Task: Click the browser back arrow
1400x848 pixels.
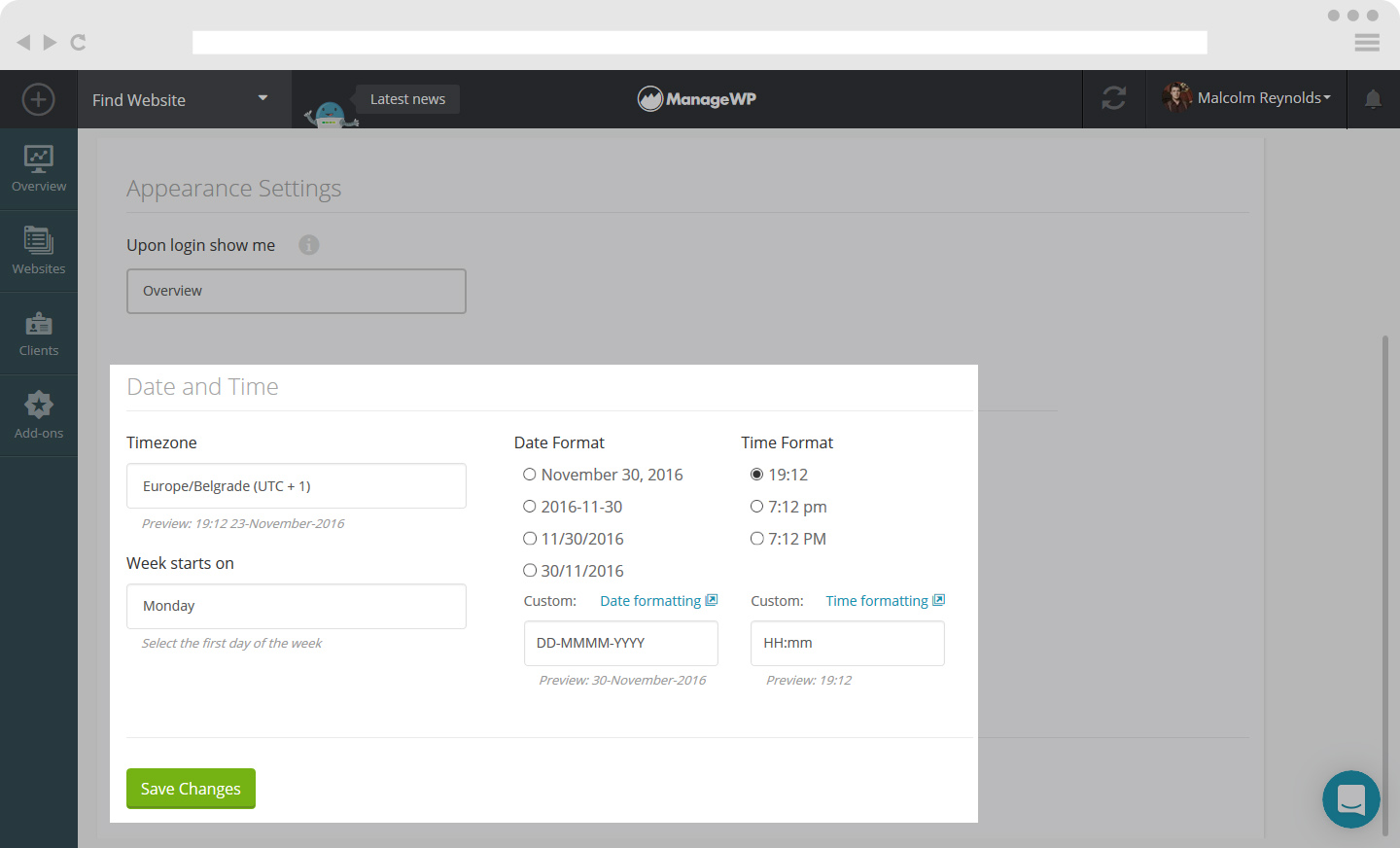Action: point(23,42)
